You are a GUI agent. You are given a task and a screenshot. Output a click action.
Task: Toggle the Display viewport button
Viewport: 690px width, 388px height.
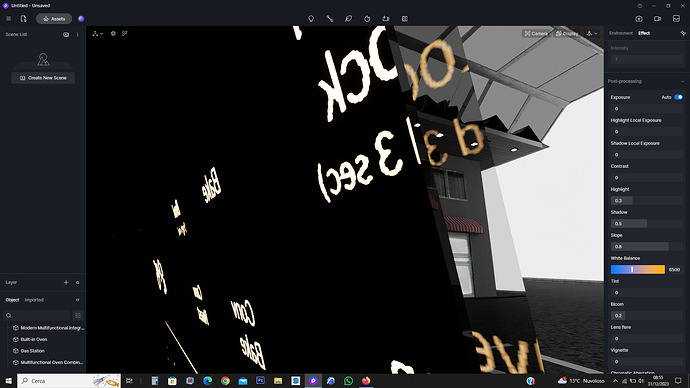pos(567,33)
